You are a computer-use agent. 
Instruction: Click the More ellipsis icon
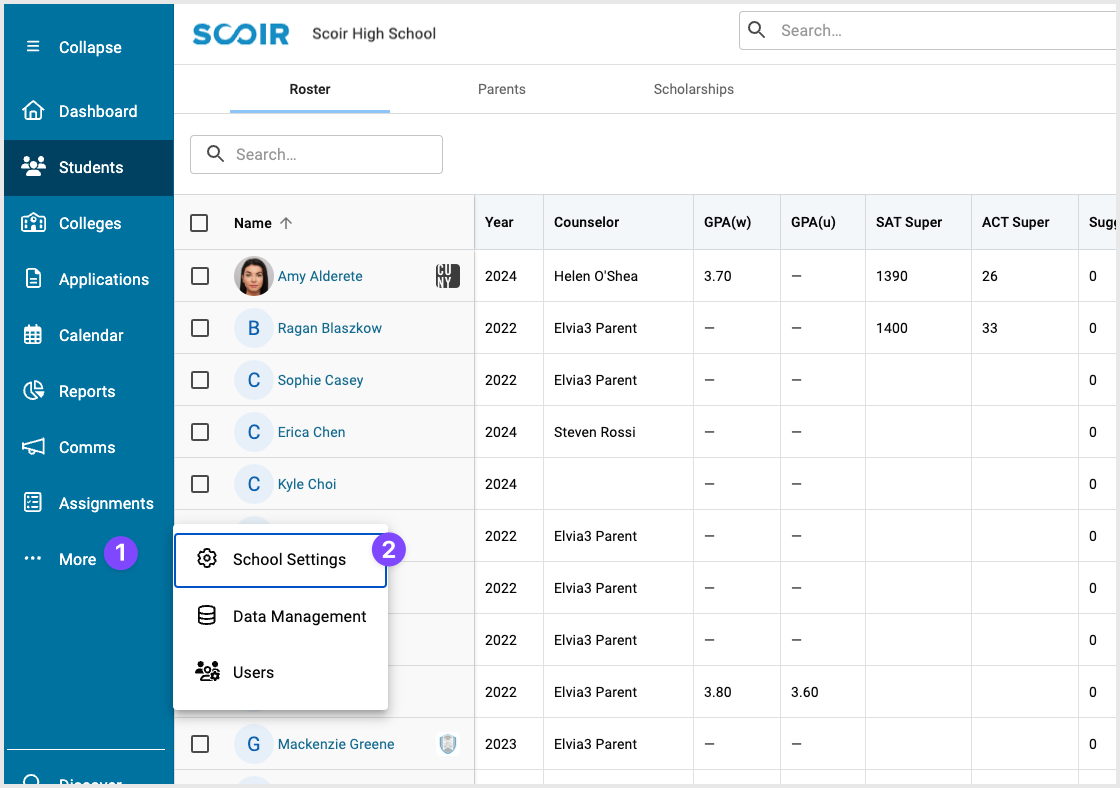point(33,559)
